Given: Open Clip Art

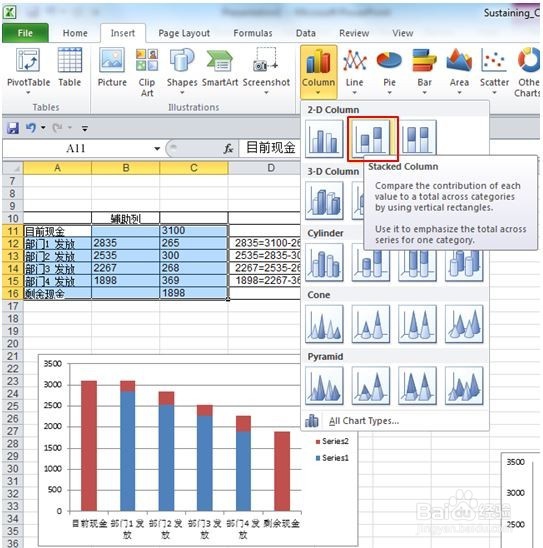Looking at the screenshot, I should [147, 73].
